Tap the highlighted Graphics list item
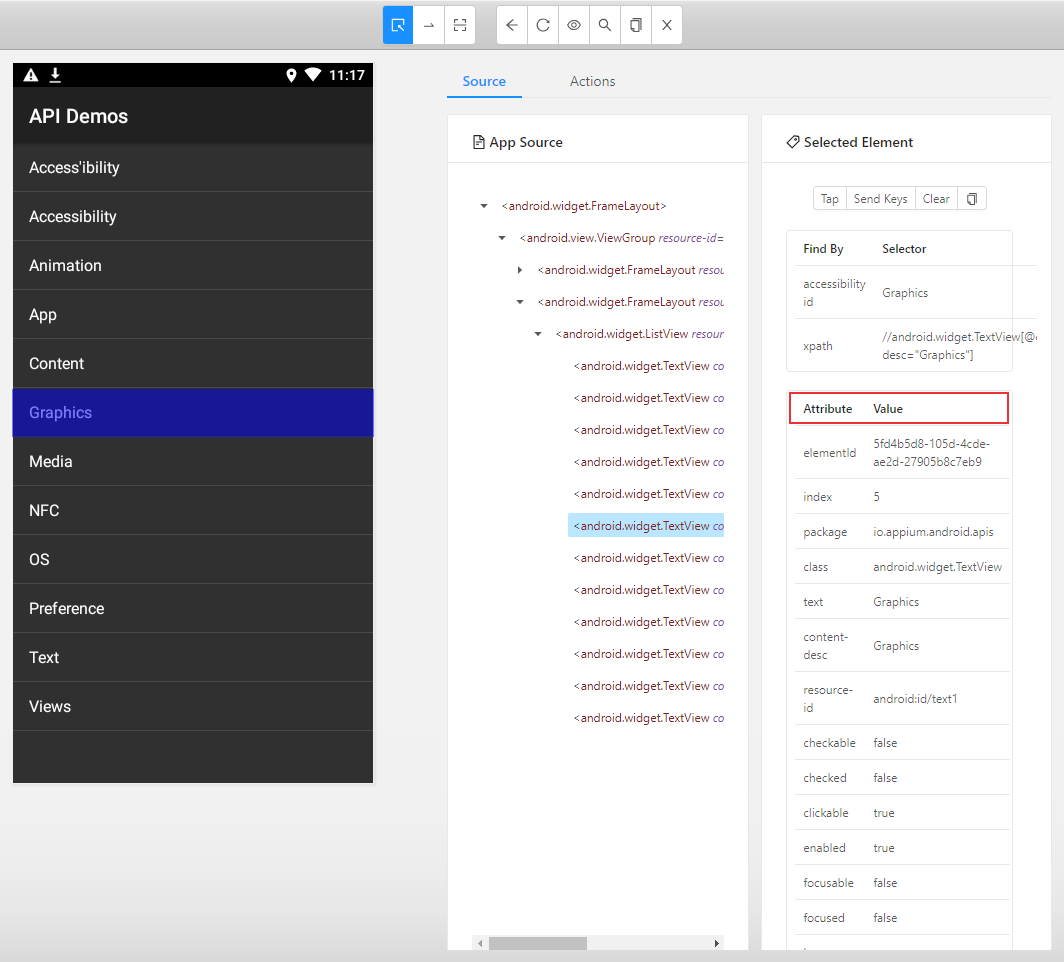 pyautogui.click(x=193, y=412)
